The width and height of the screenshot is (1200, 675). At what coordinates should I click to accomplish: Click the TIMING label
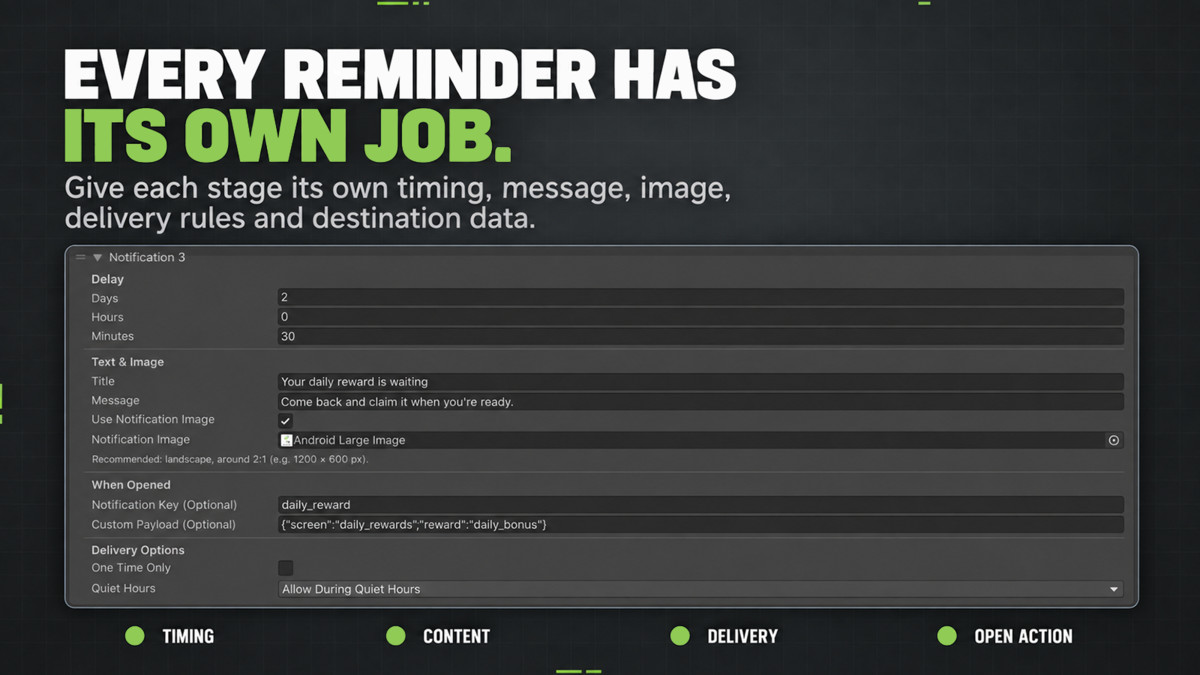click(188, 636)
